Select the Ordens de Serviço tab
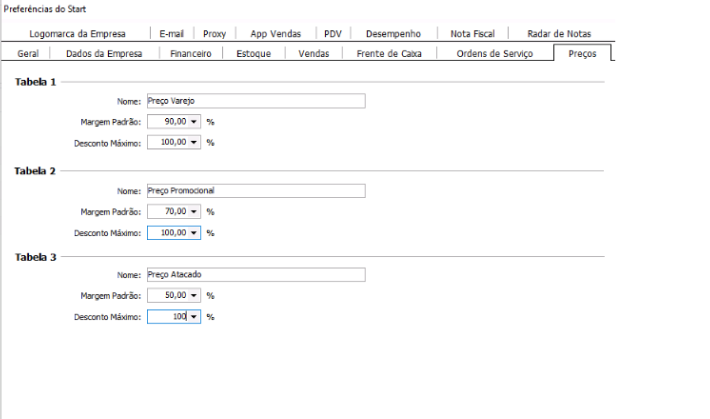This screenshot has height=419, width=710. pos(494,53)
